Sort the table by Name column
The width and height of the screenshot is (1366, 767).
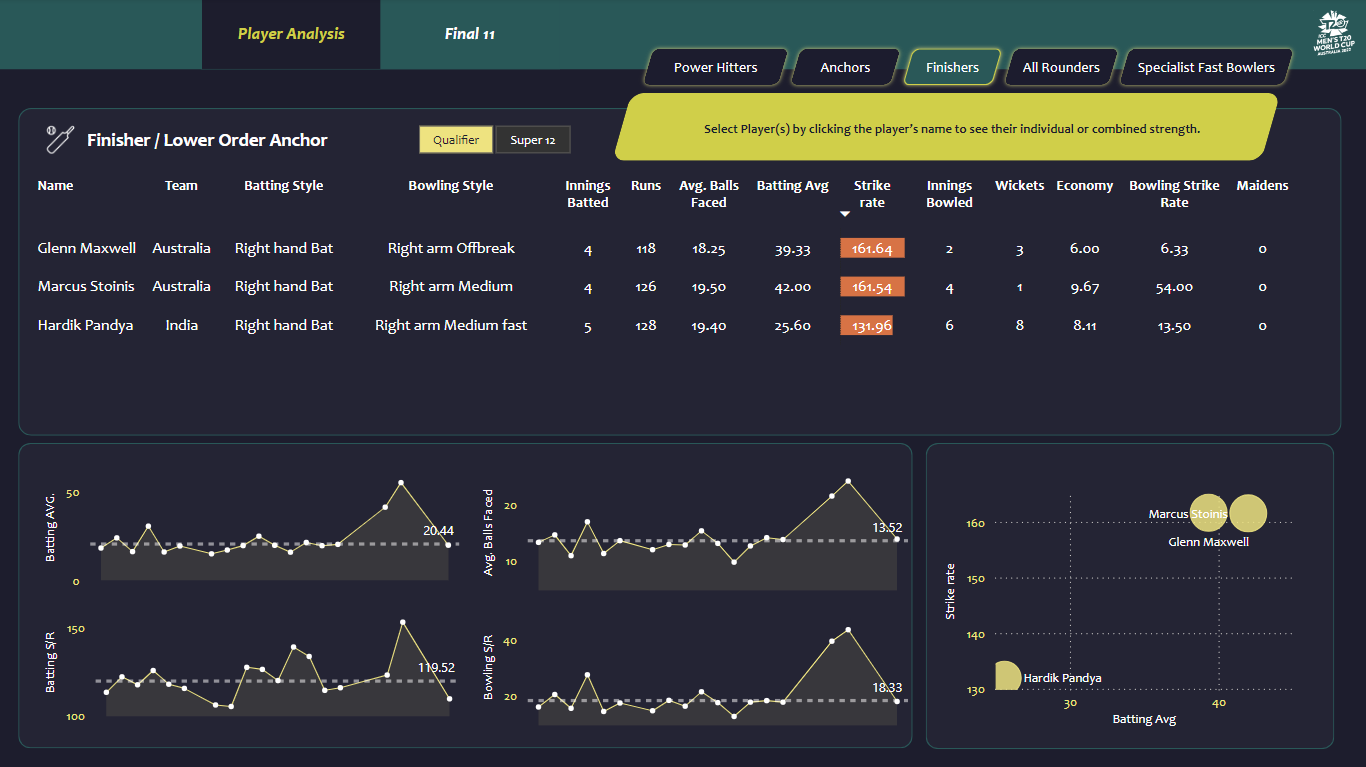click(x=55, y=186)
